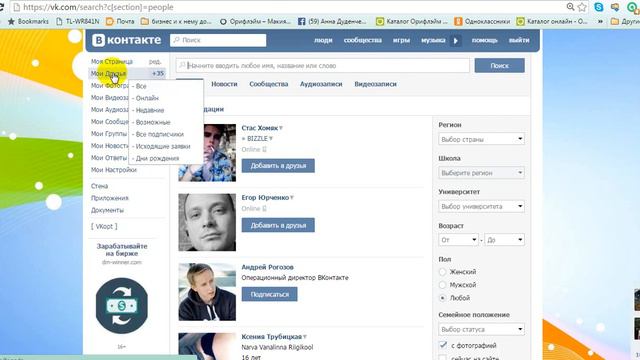Open Егор Юрченко profile photo
The height and width of the screenshot is (360, 640).
pos(207,222)
